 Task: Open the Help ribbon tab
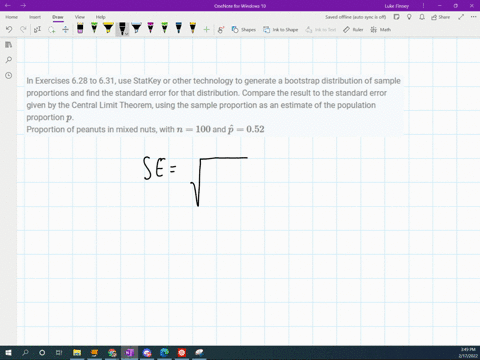coord(101,17)
